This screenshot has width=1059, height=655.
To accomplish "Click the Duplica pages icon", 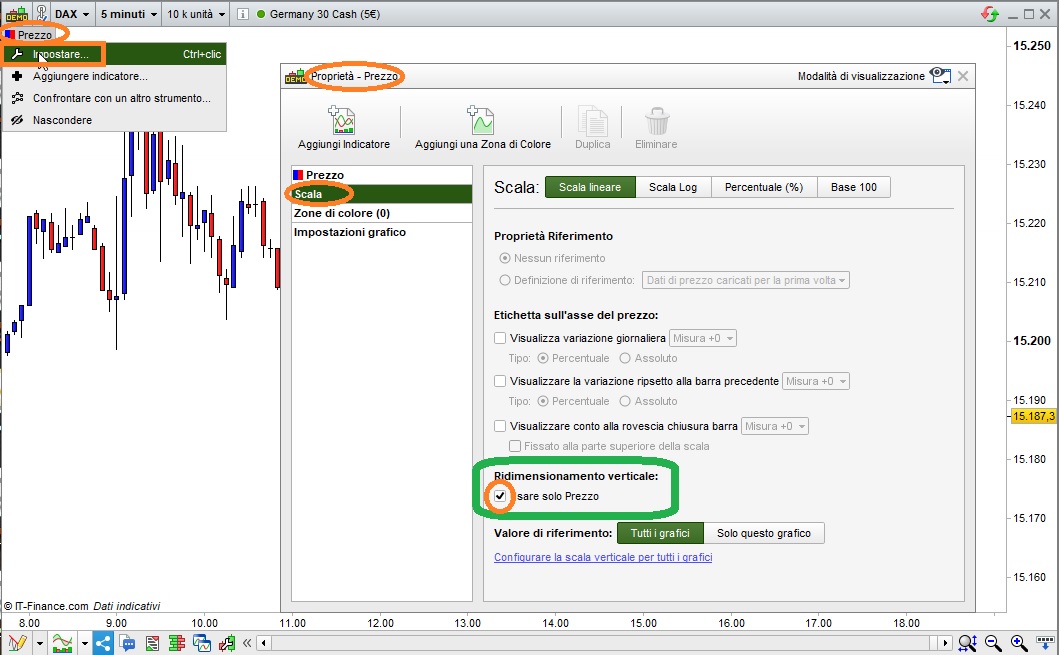I will pos(592,121).
